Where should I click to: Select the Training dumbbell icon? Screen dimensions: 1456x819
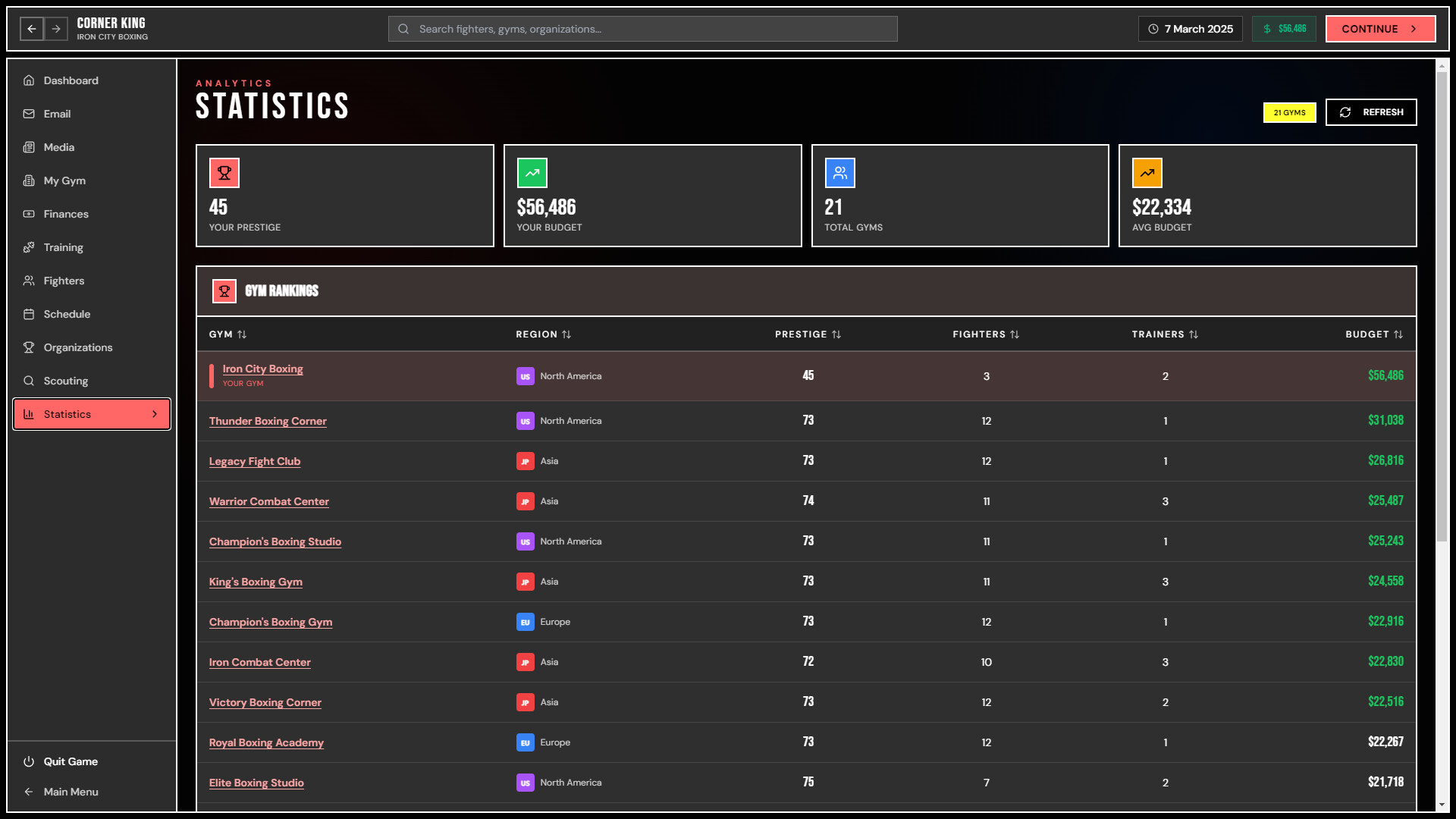28,247
